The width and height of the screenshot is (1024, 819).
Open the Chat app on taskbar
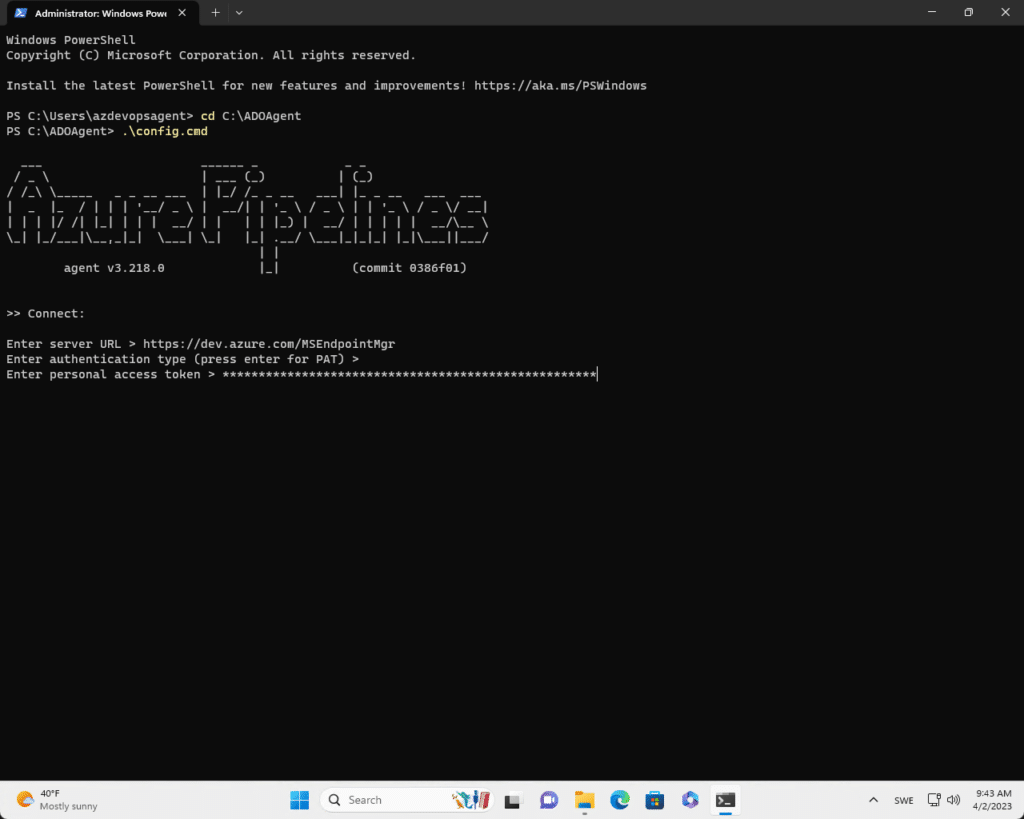pos(549,800)
